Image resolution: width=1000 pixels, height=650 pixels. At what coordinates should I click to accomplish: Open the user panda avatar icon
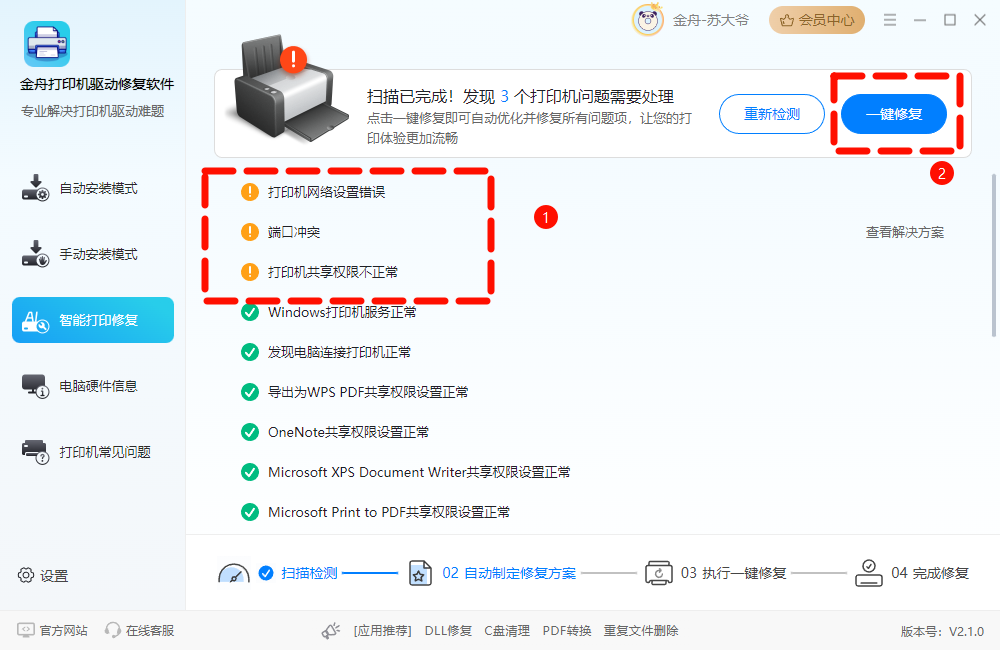(647, 20)
